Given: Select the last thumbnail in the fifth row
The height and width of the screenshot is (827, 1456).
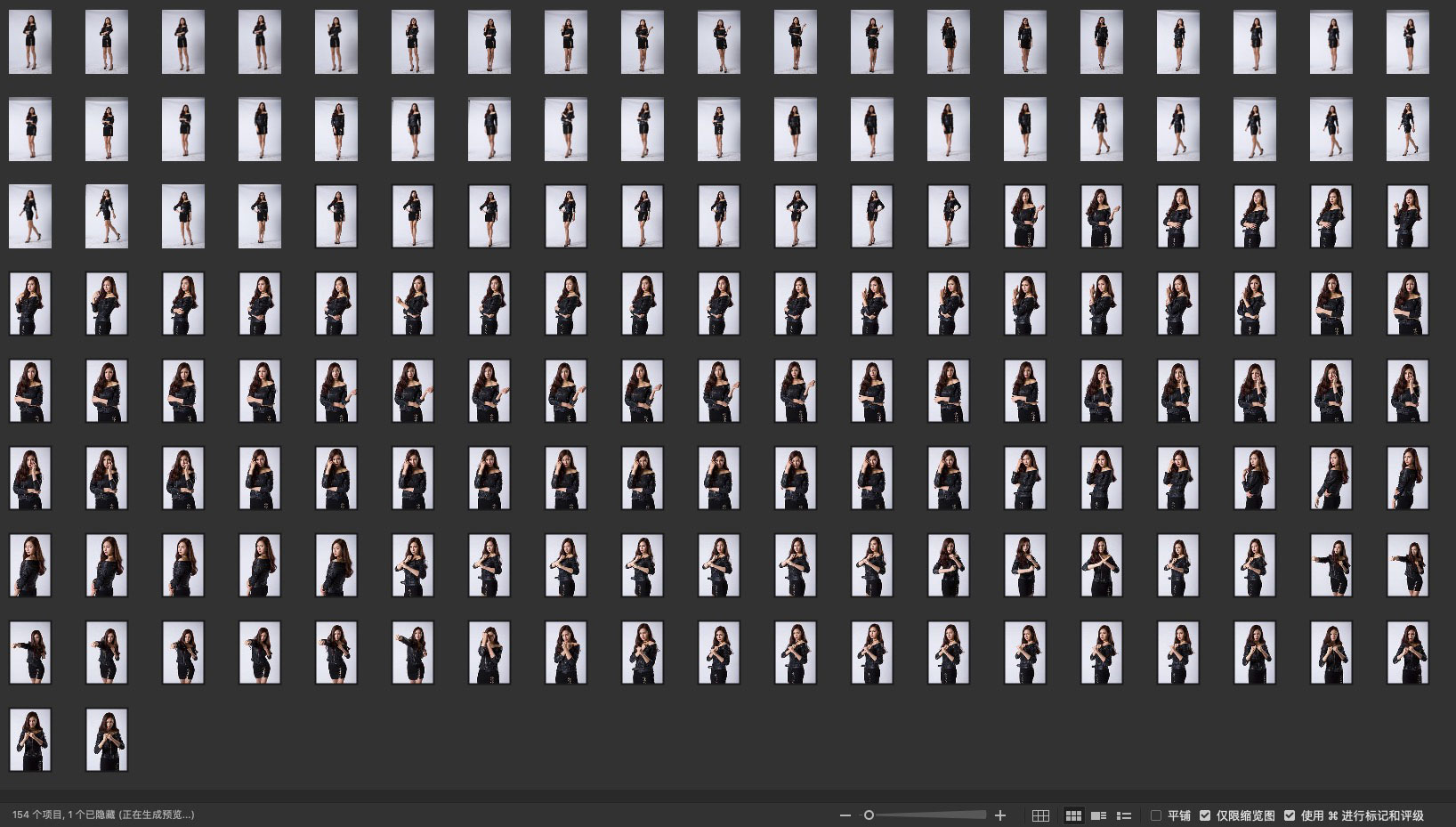Looking at the screenshot, I should tap(1407, 391).
